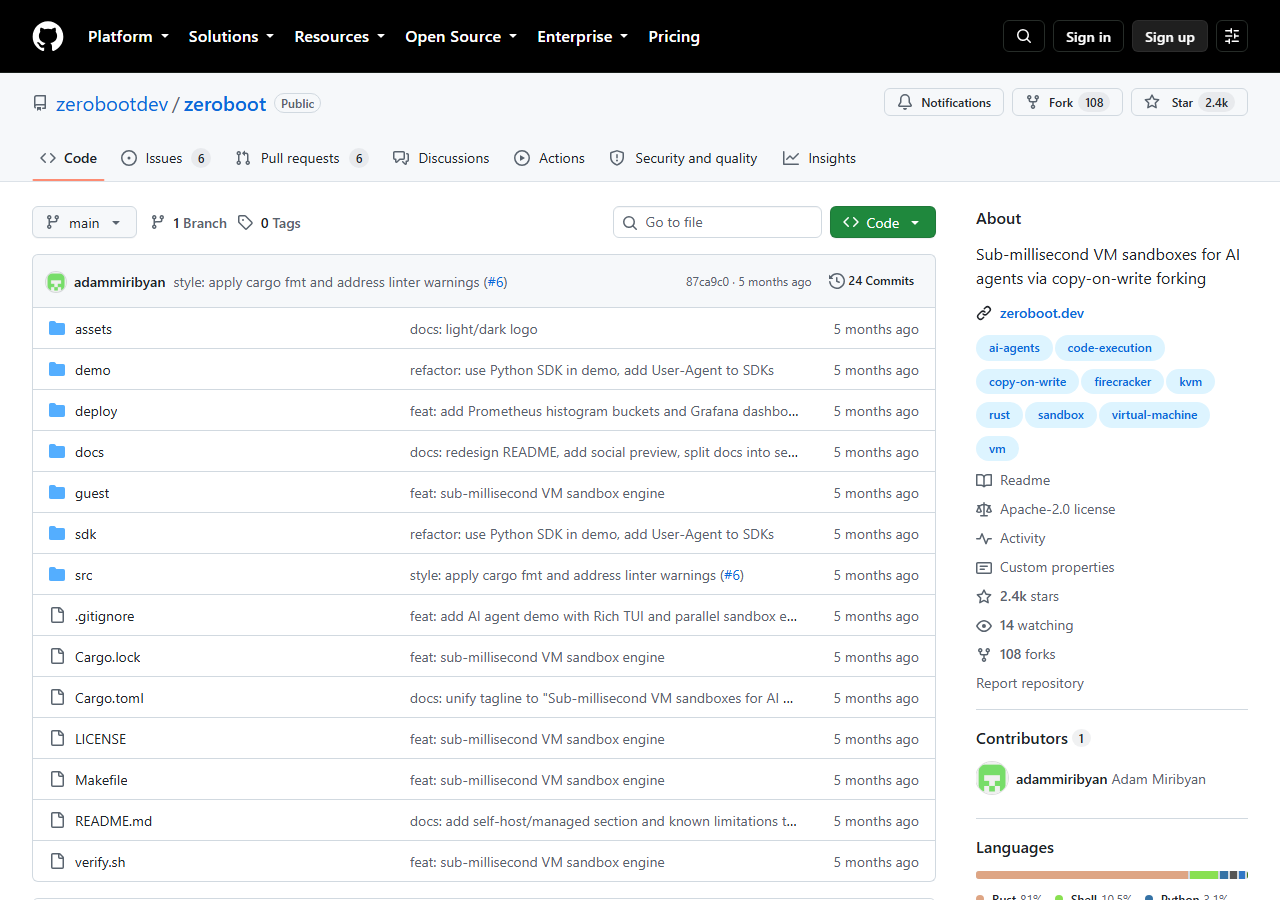Click the Sign in button
Screen dimensions: 1280x900
coord(1088,36)
